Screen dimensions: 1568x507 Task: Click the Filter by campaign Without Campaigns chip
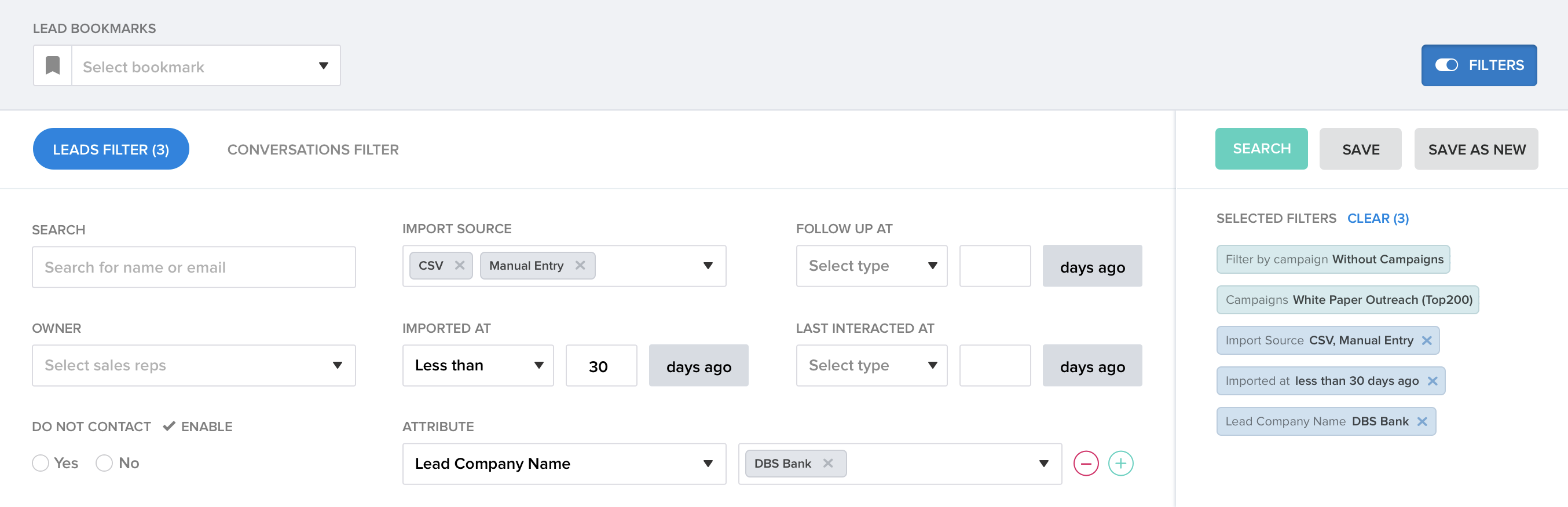(x=1333, y=259)
